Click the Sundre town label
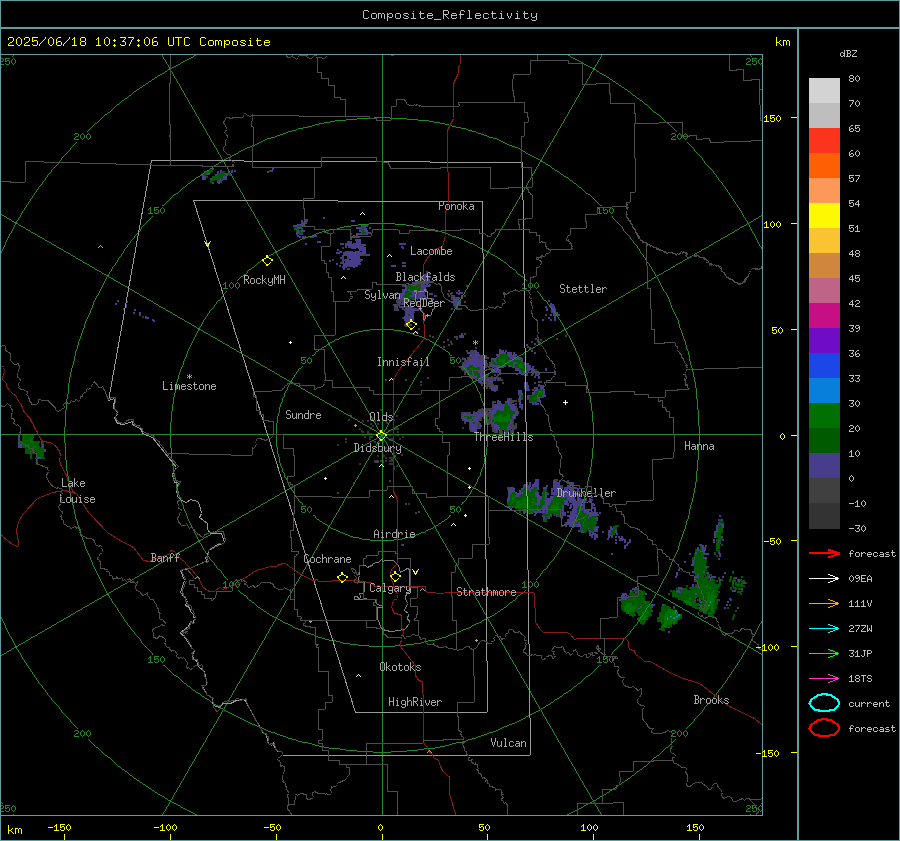This screenshot has height=841, width=900. tap(303, 414)
